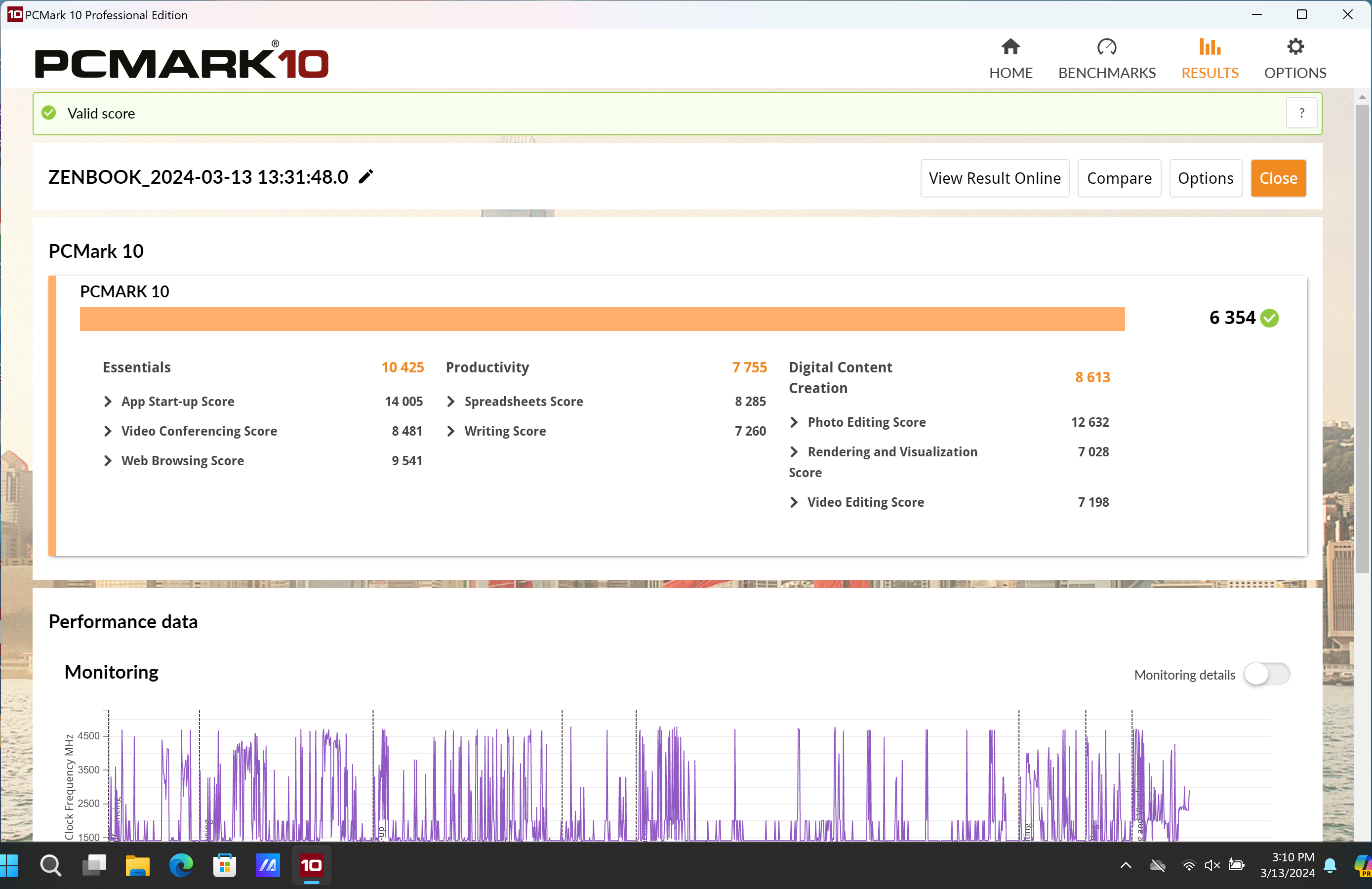Expand Writing Score details
1372x889 pixels.
[451, 431]
